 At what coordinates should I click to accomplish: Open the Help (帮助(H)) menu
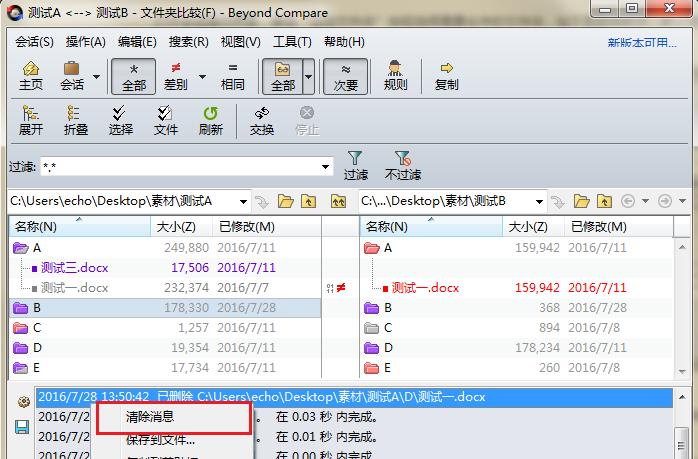(x=344, y=42)
